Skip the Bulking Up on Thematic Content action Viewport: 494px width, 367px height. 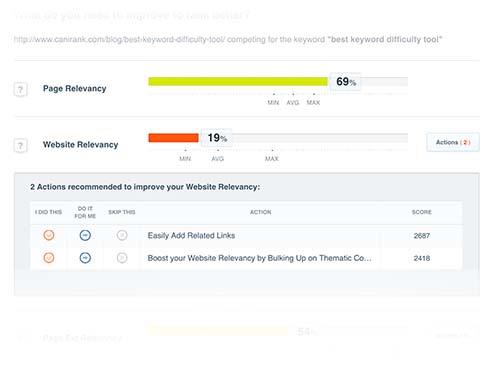click(122, 258)
